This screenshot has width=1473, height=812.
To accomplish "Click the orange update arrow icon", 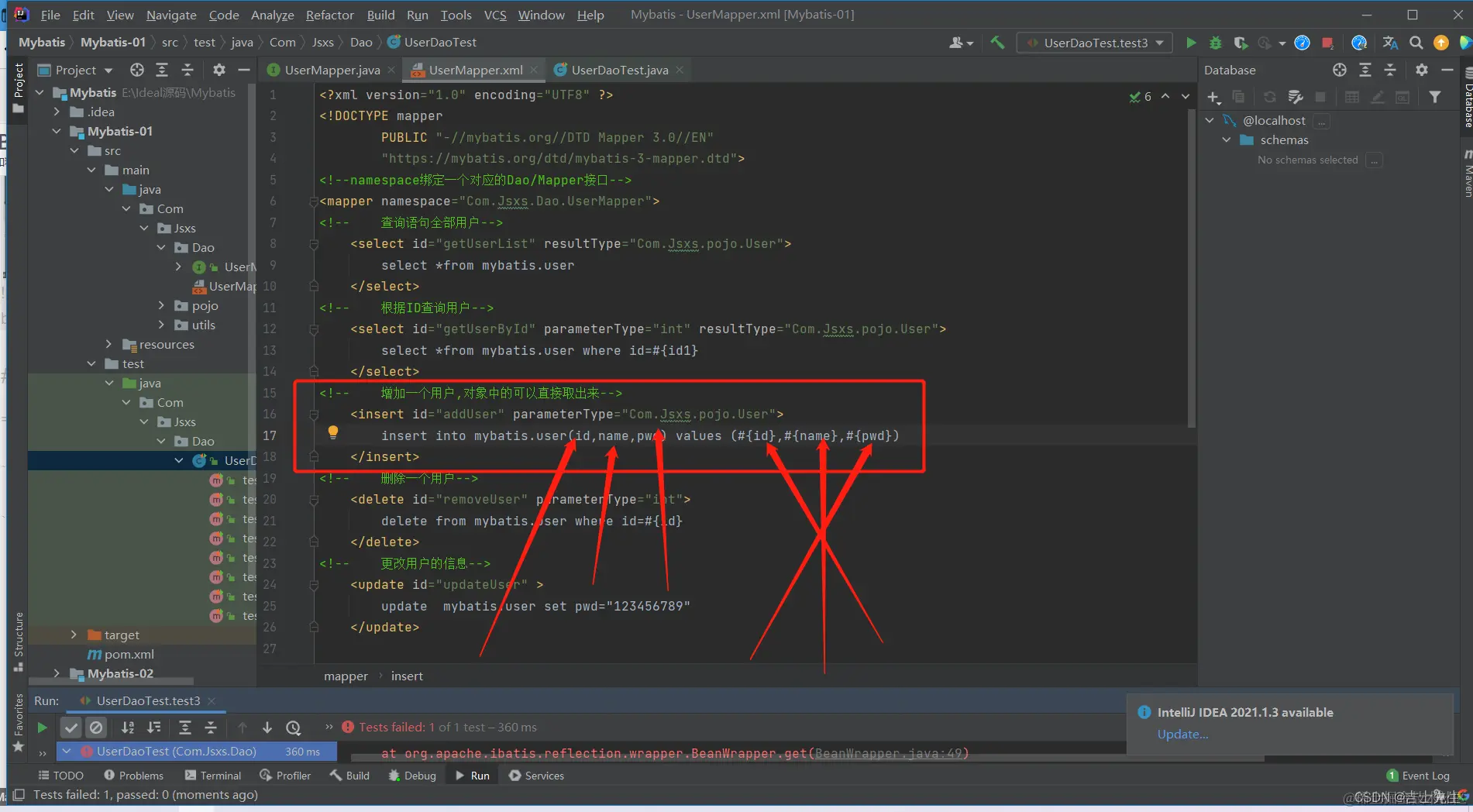I will click(x=1441, y=43).
